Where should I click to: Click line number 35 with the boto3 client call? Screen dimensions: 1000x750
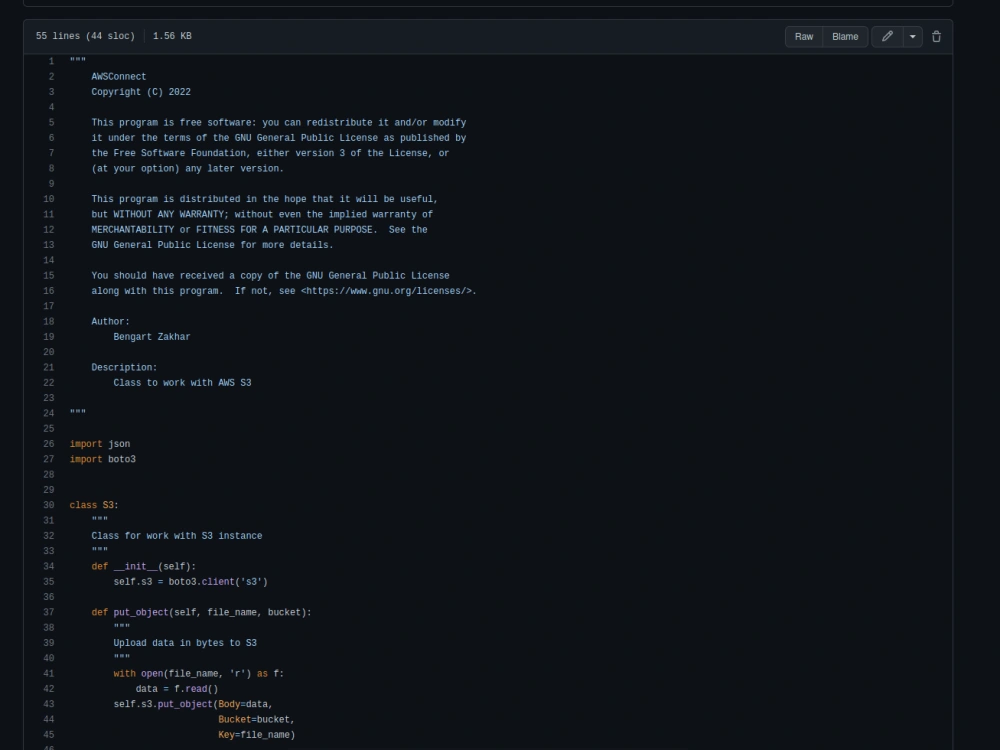tap(49, 581)
